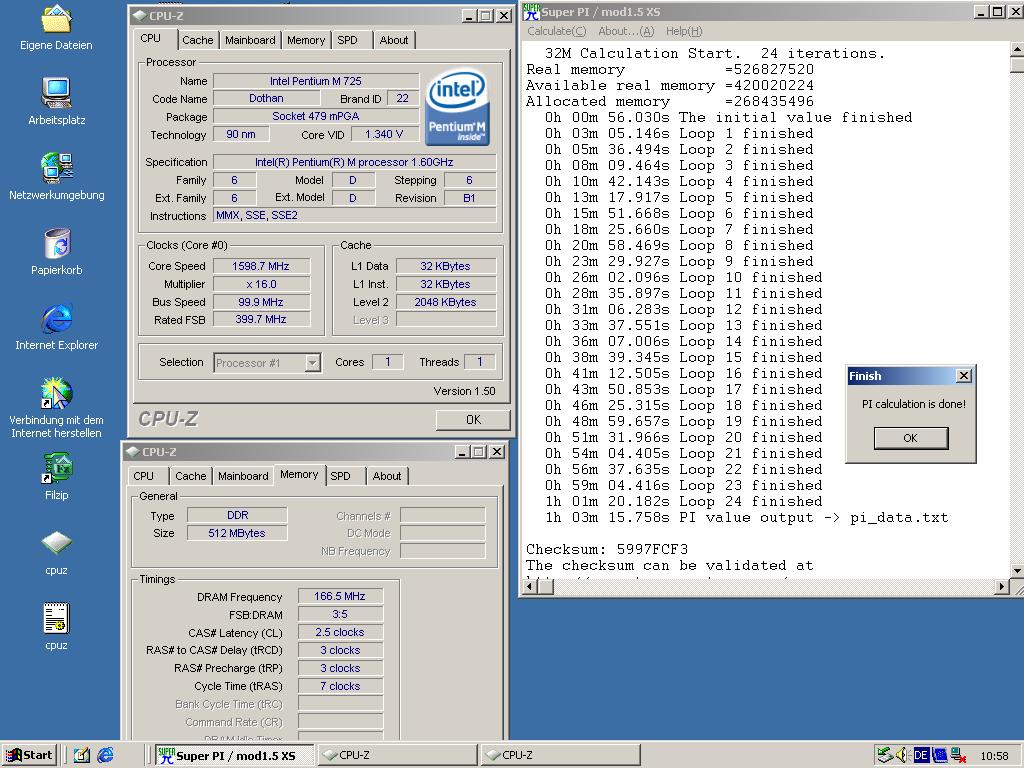Click the network connection tray icon with red X
1024x768 pixels.
pyautogui.click(x=958, y=756)
